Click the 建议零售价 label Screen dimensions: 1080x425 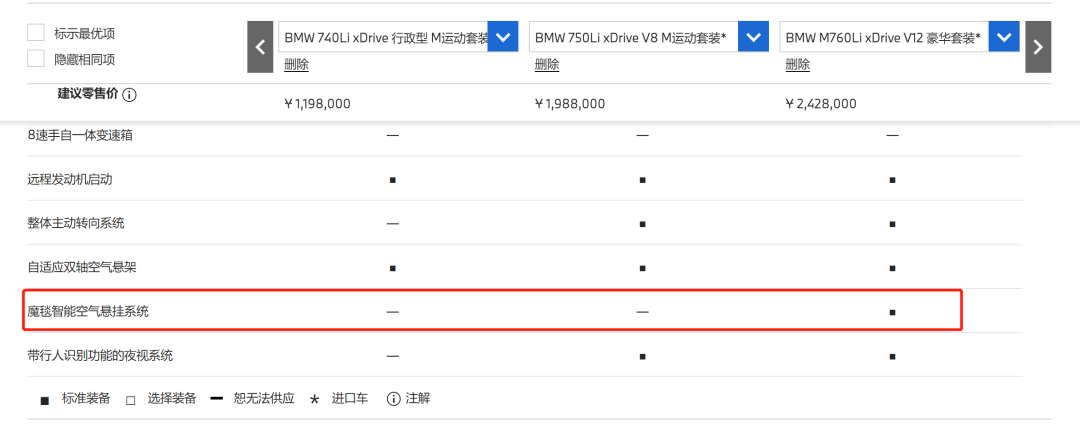click(88, 94)
